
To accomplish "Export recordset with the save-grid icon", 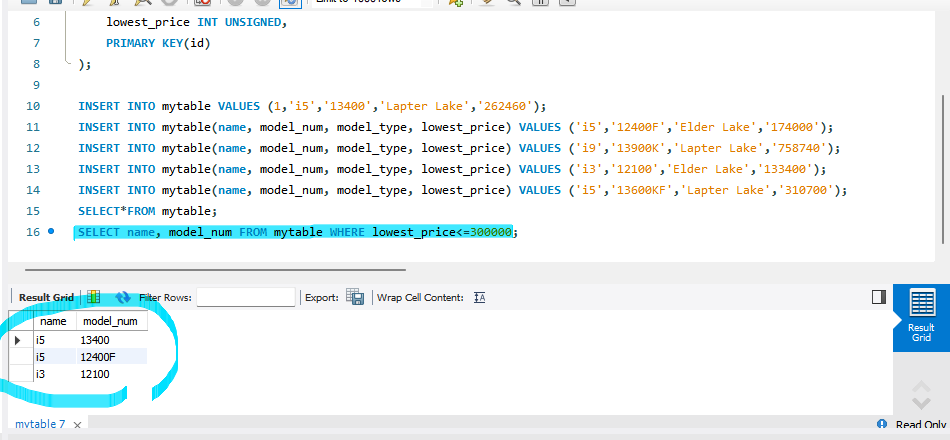I will click(354, 297).
